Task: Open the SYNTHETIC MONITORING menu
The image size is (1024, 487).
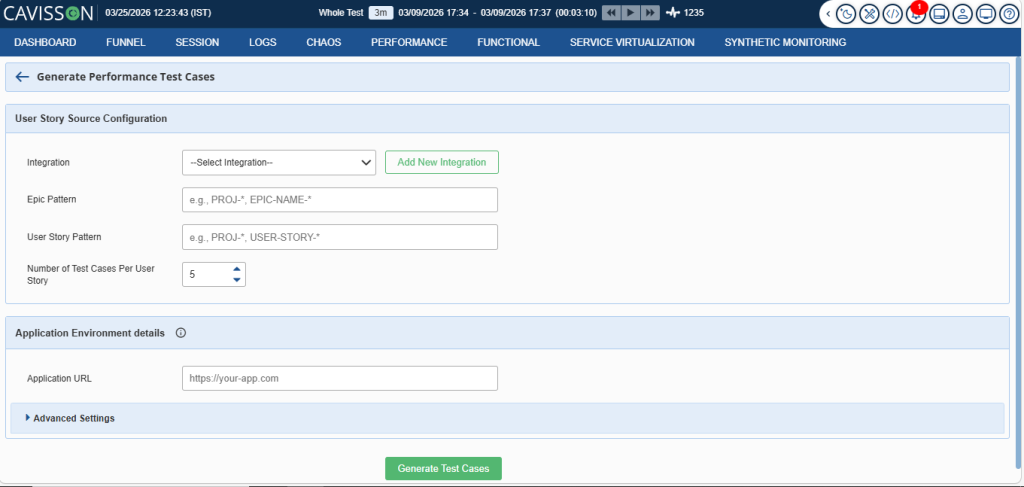Action: coord(784,43)
